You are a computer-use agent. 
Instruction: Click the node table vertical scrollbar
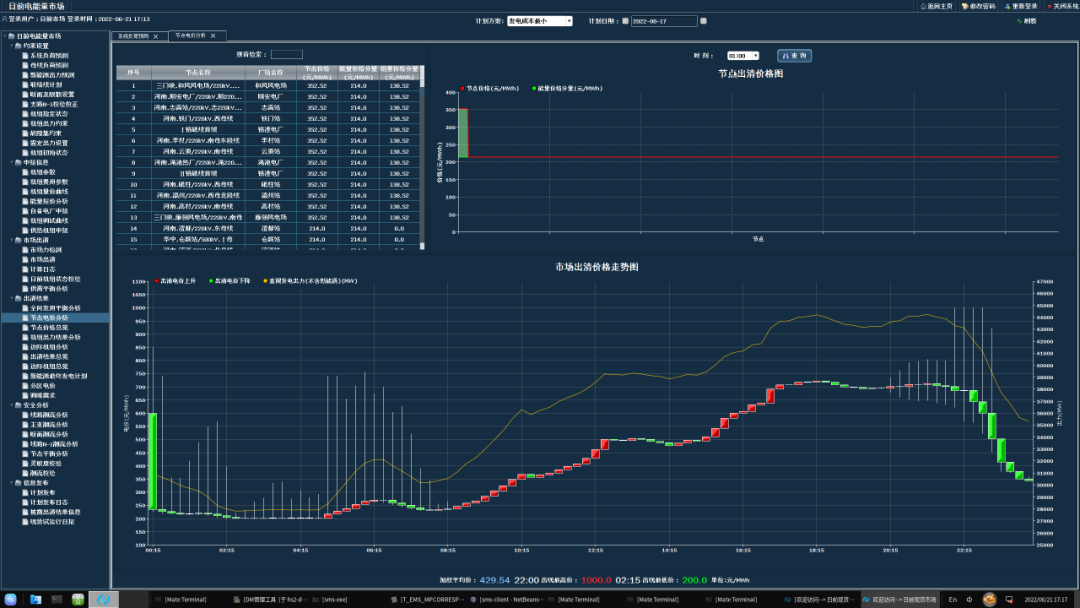click(422, 157)
